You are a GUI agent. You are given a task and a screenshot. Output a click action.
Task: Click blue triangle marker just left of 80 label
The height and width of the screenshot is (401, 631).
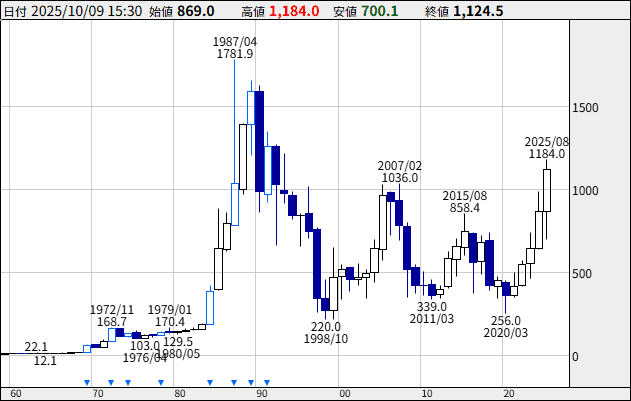click(x=160, y=382)
